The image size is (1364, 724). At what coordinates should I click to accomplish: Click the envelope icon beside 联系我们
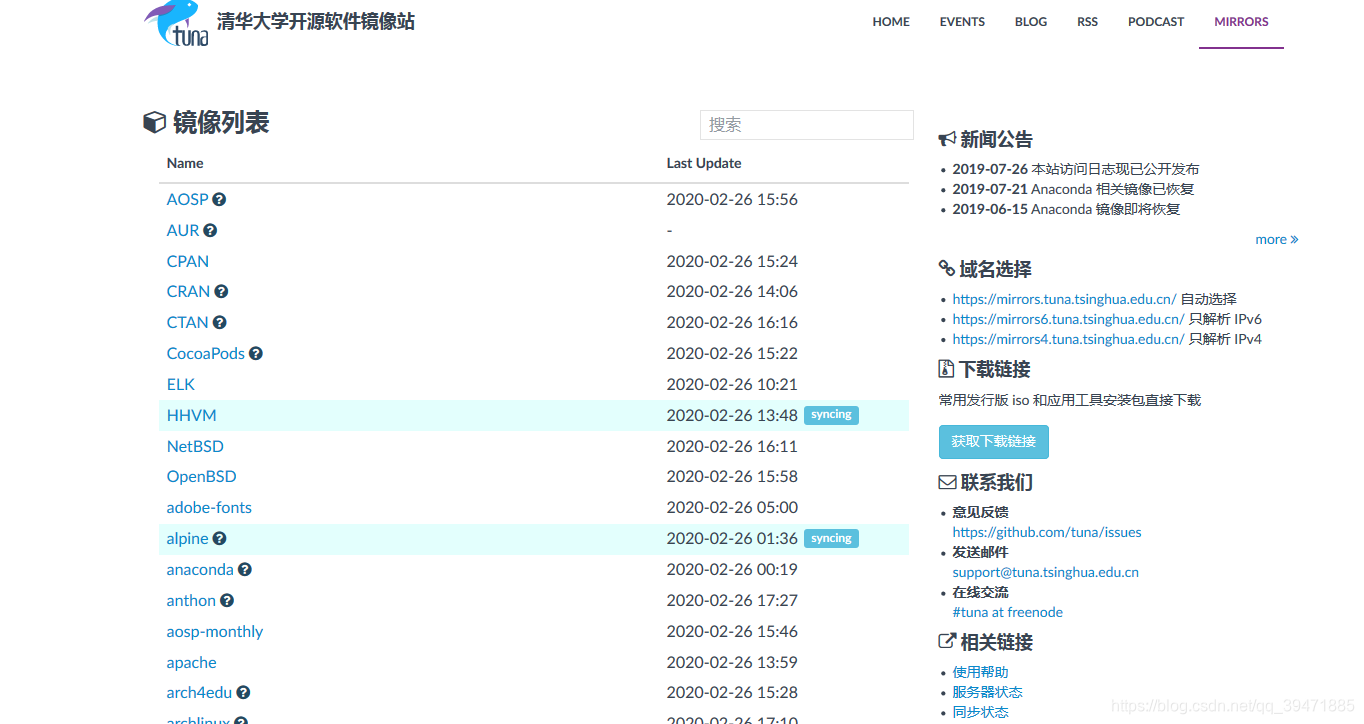pyautogui.click(x=947, y=482)
